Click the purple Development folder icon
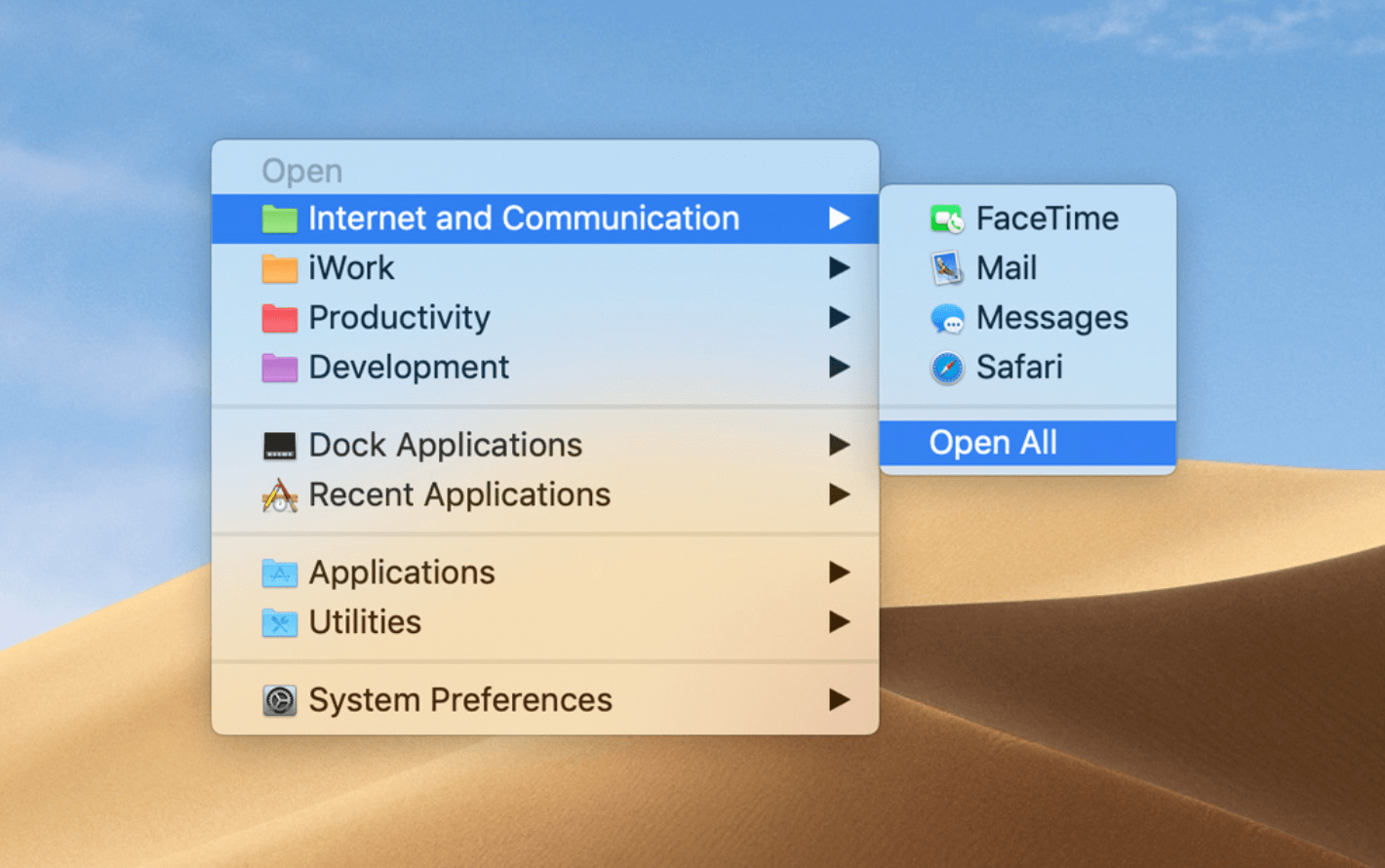Screen dimensions: 1385x868 [280, 368]
